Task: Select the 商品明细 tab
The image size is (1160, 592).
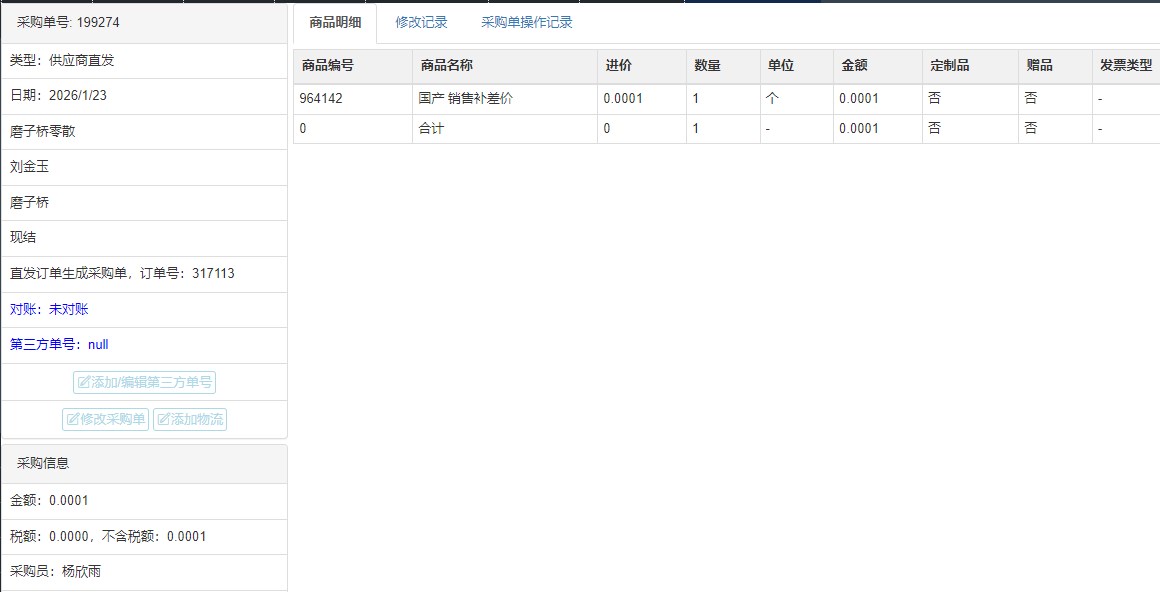Action: (335, 22)
